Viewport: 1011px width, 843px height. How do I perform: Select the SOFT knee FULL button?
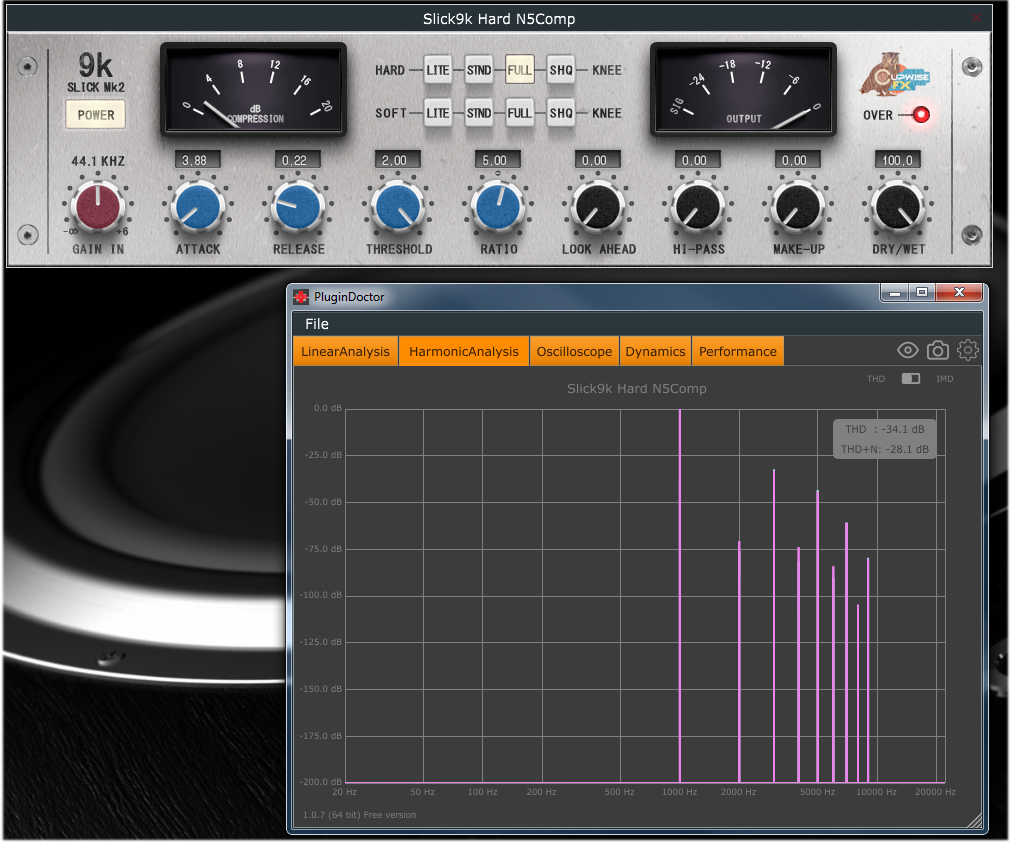(519, 113)
